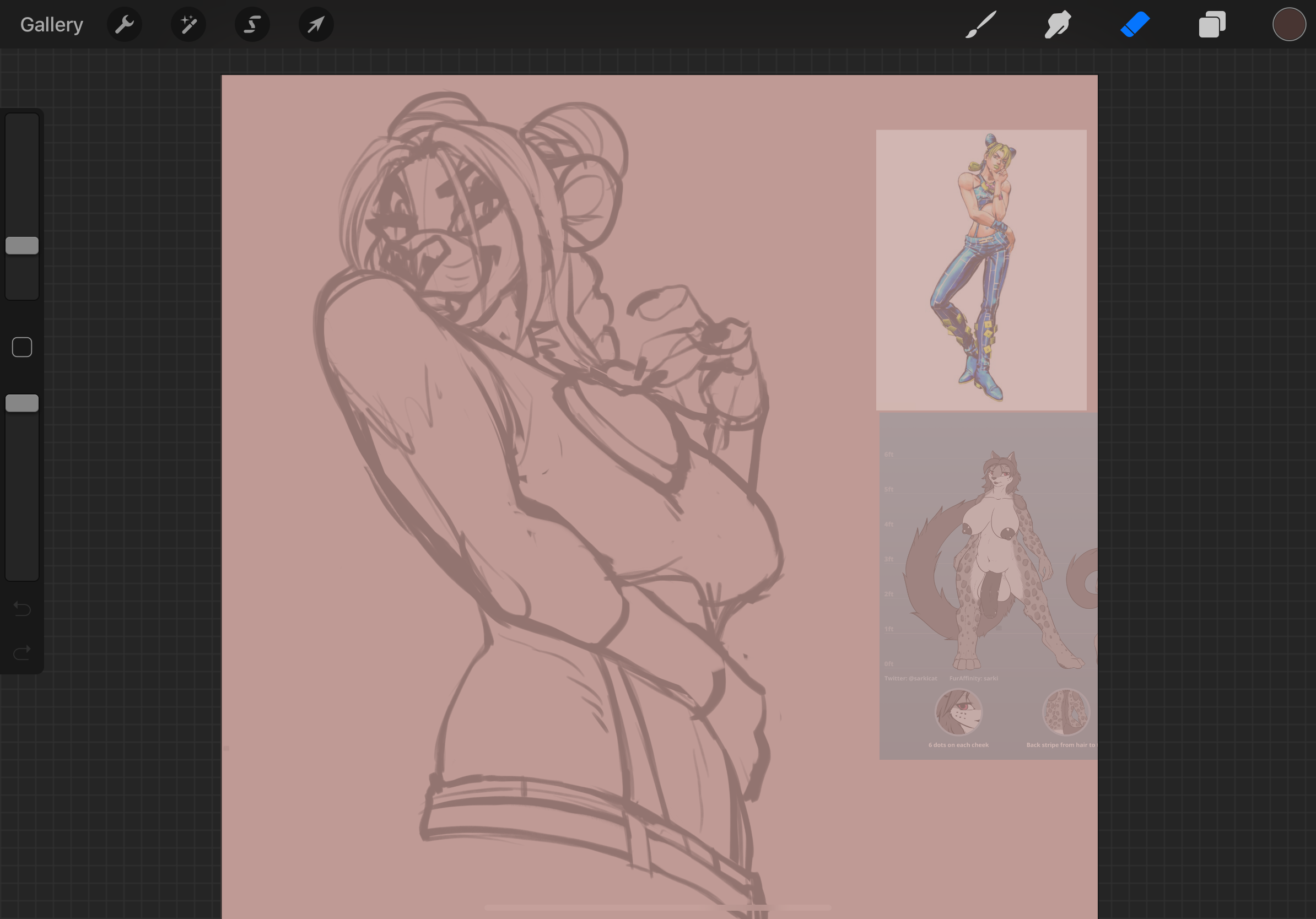This screenshot has width=1316, height=919.
Task: Click the brush opacity slider handle
Action: 22,403
